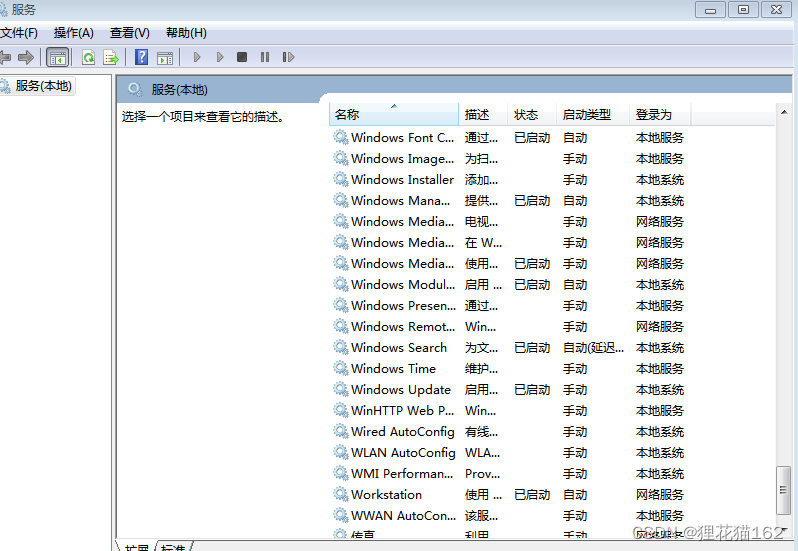Click the second play icon in toolbar

tap(220, 57)
